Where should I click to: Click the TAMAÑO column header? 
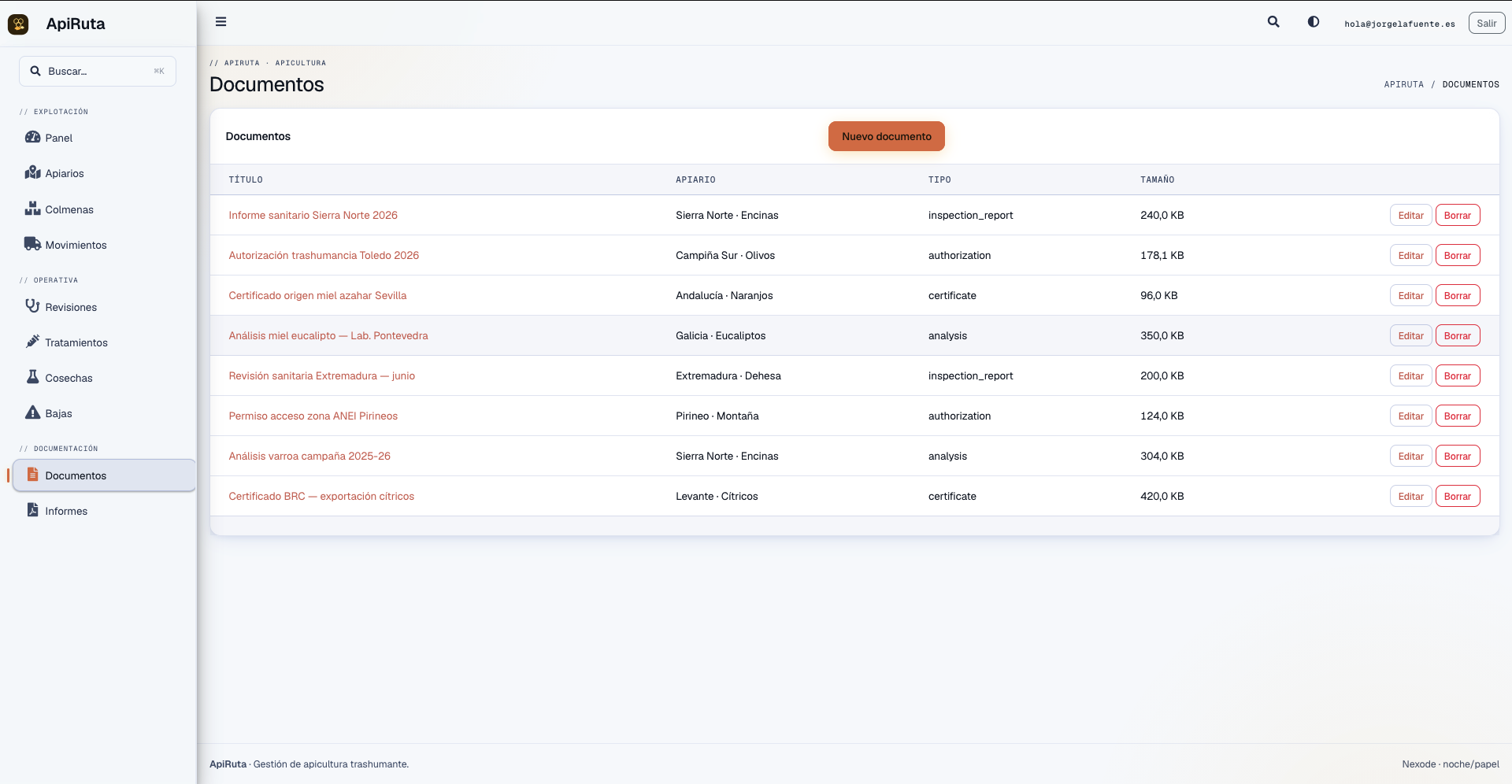(x=1158, y=179)
